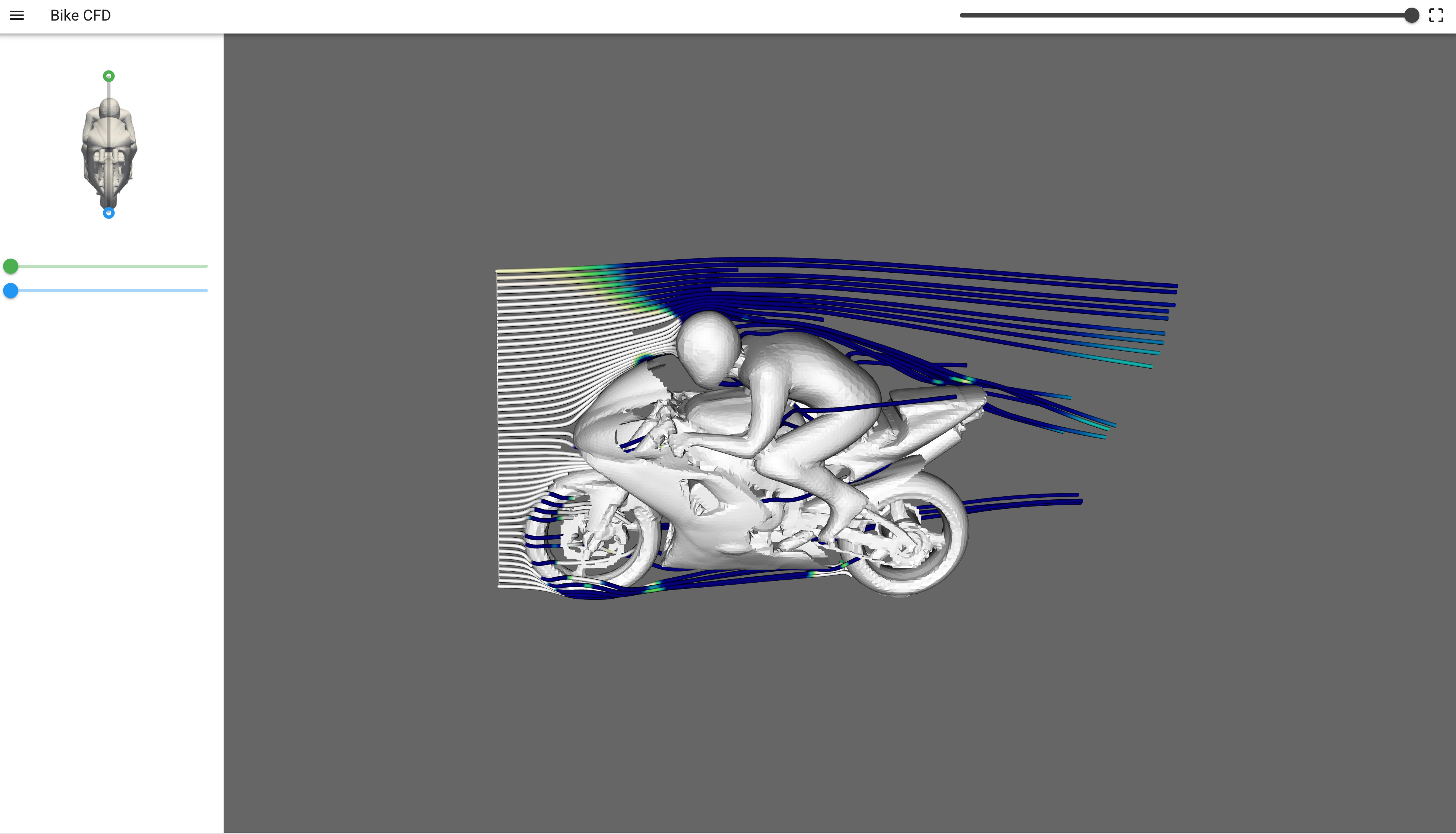Click the middle of the blue slider track
Viewport: 1456px width, 834px height.
coord(109,291)
